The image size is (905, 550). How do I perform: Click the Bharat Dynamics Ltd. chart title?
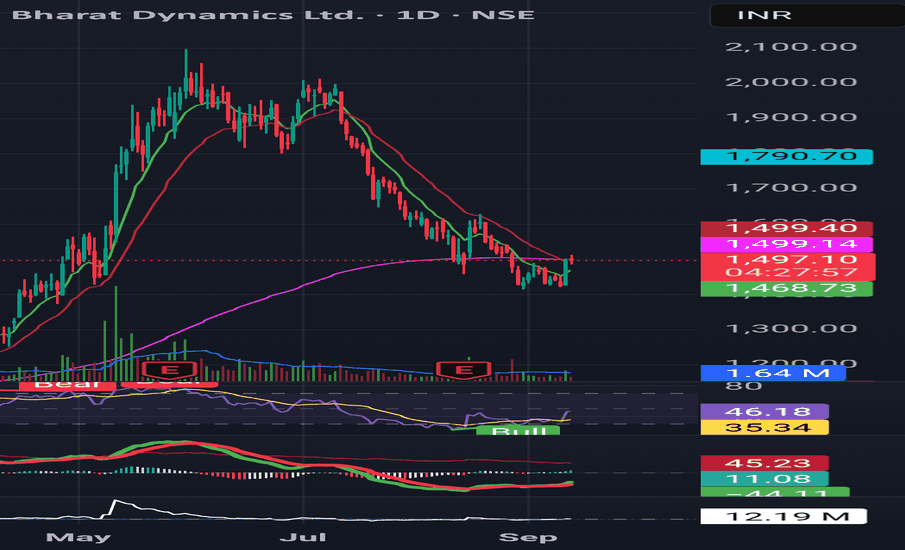coord(268,15)
